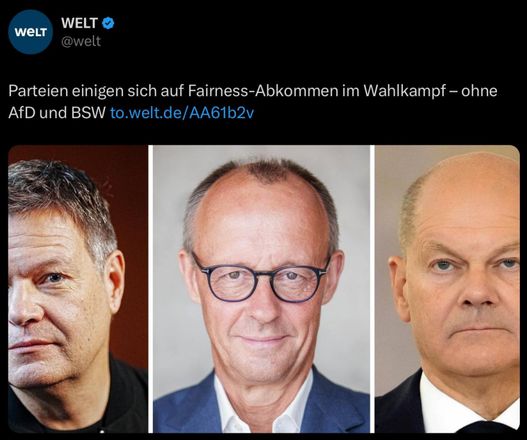Image resolution: width=527 pixels, height=440 pixels.
Task: Open the WELT display name
Action: (79, 23)
